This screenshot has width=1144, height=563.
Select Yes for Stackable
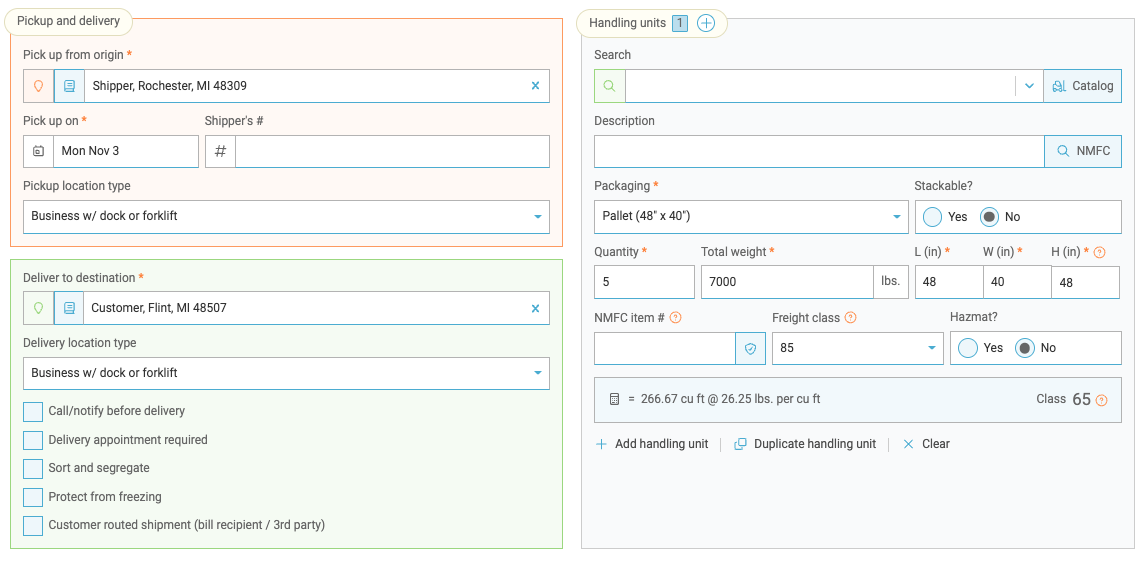point(933,217)
